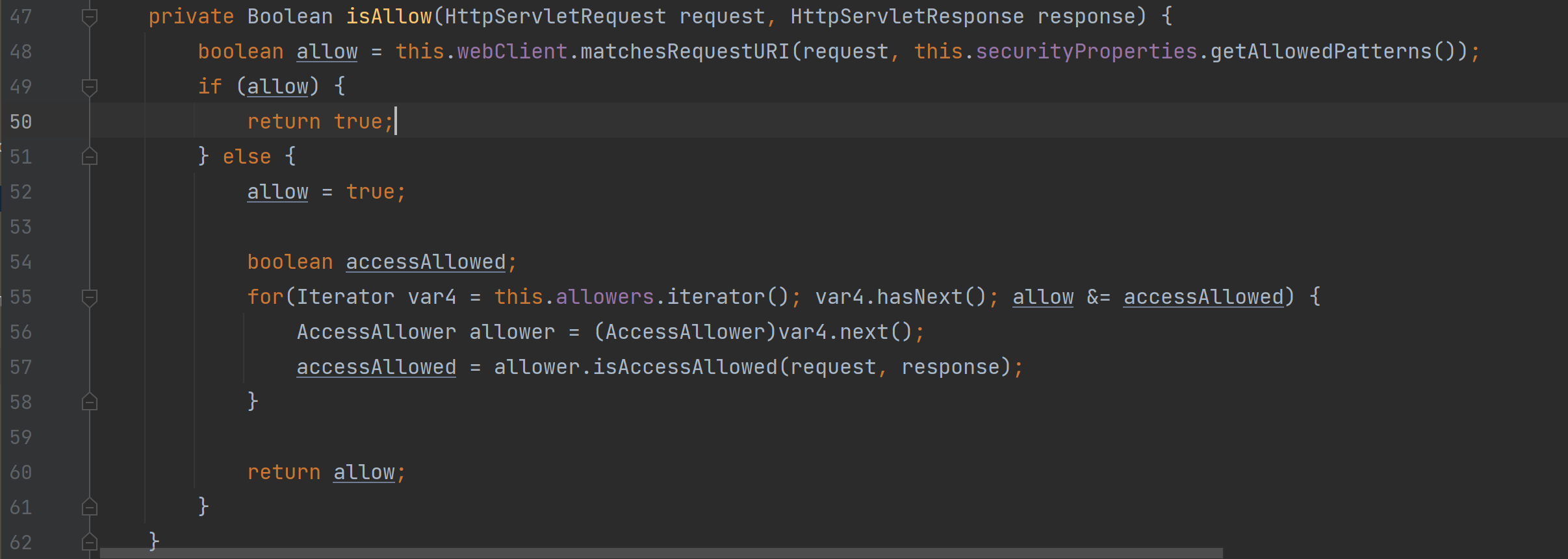1568x559 pixels.
Task: Click line number 57 in the gutter
Action: pos(21,367)
